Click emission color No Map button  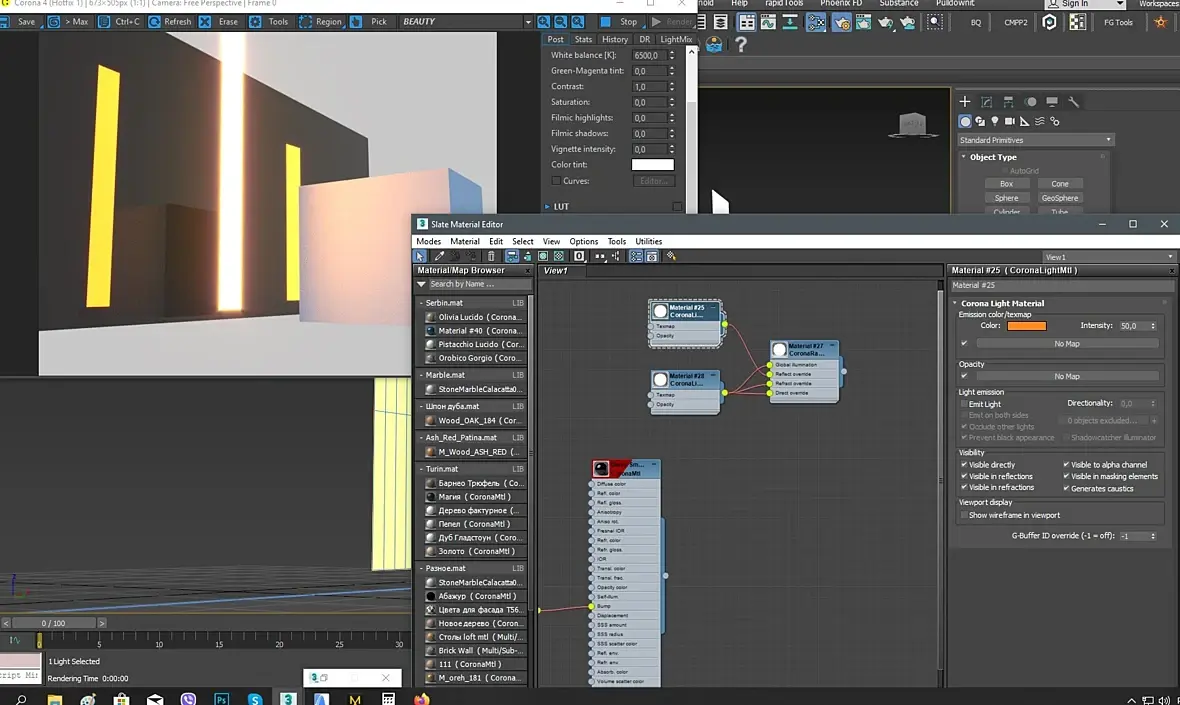(x=1067, y=344)
